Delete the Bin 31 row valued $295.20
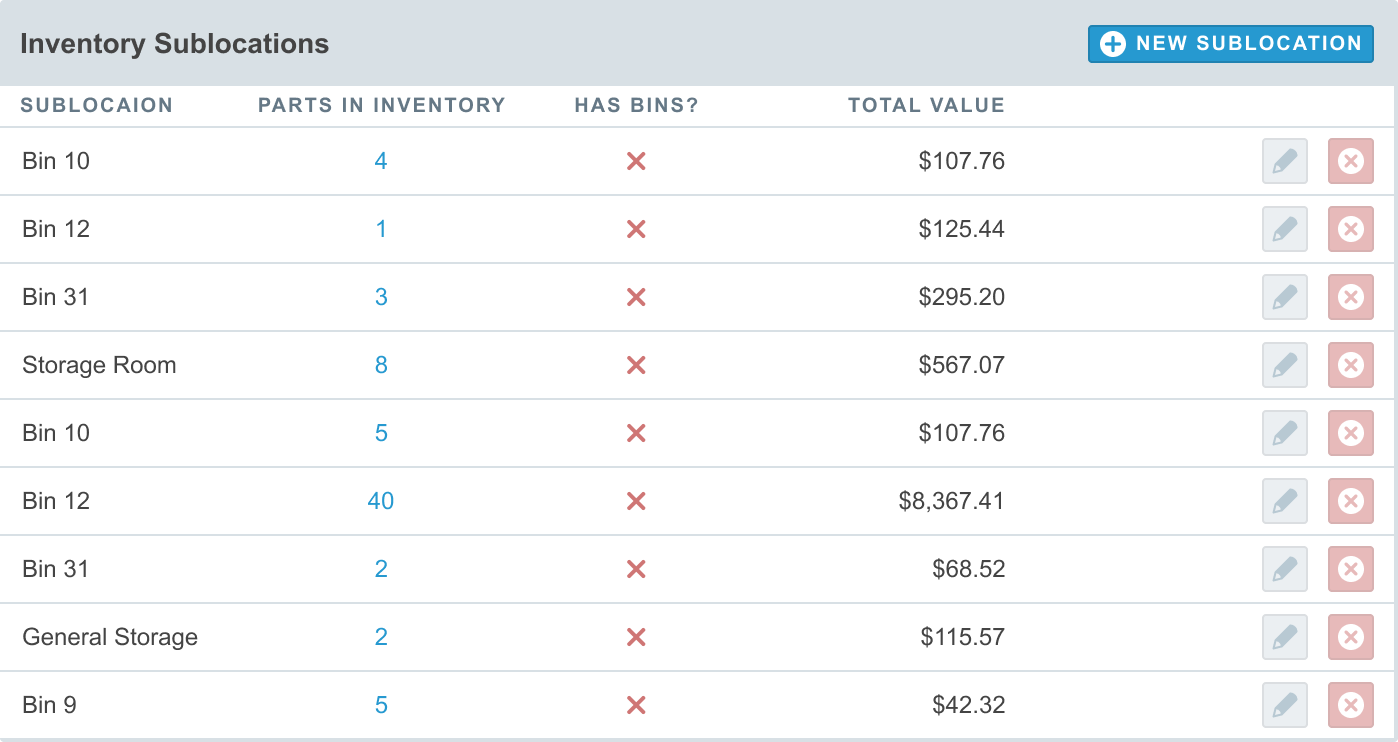 (x=1350, y=297)
